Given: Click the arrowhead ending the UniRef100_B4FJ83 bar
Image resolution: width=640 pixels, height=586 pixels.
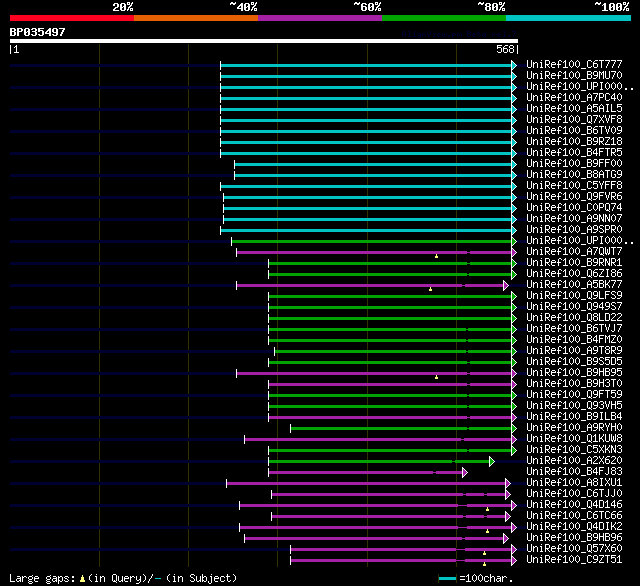Looking at the screenshot, I should tap(465, 473).
